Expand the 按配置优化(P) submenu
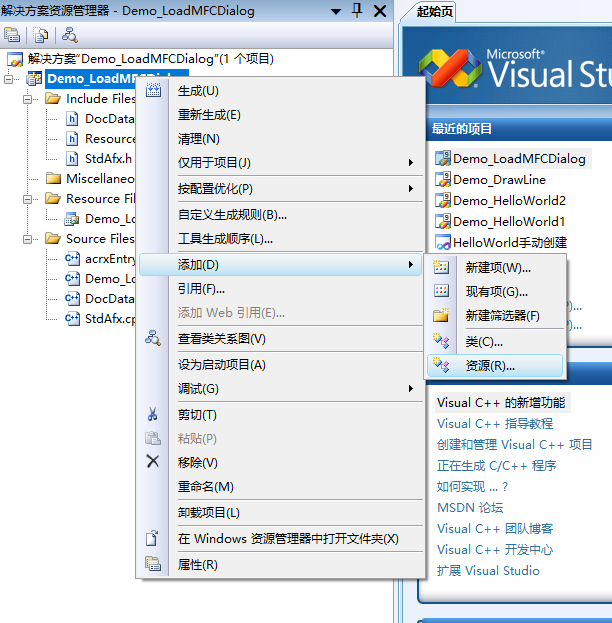 pyautogui.click(x=281, y=189)
